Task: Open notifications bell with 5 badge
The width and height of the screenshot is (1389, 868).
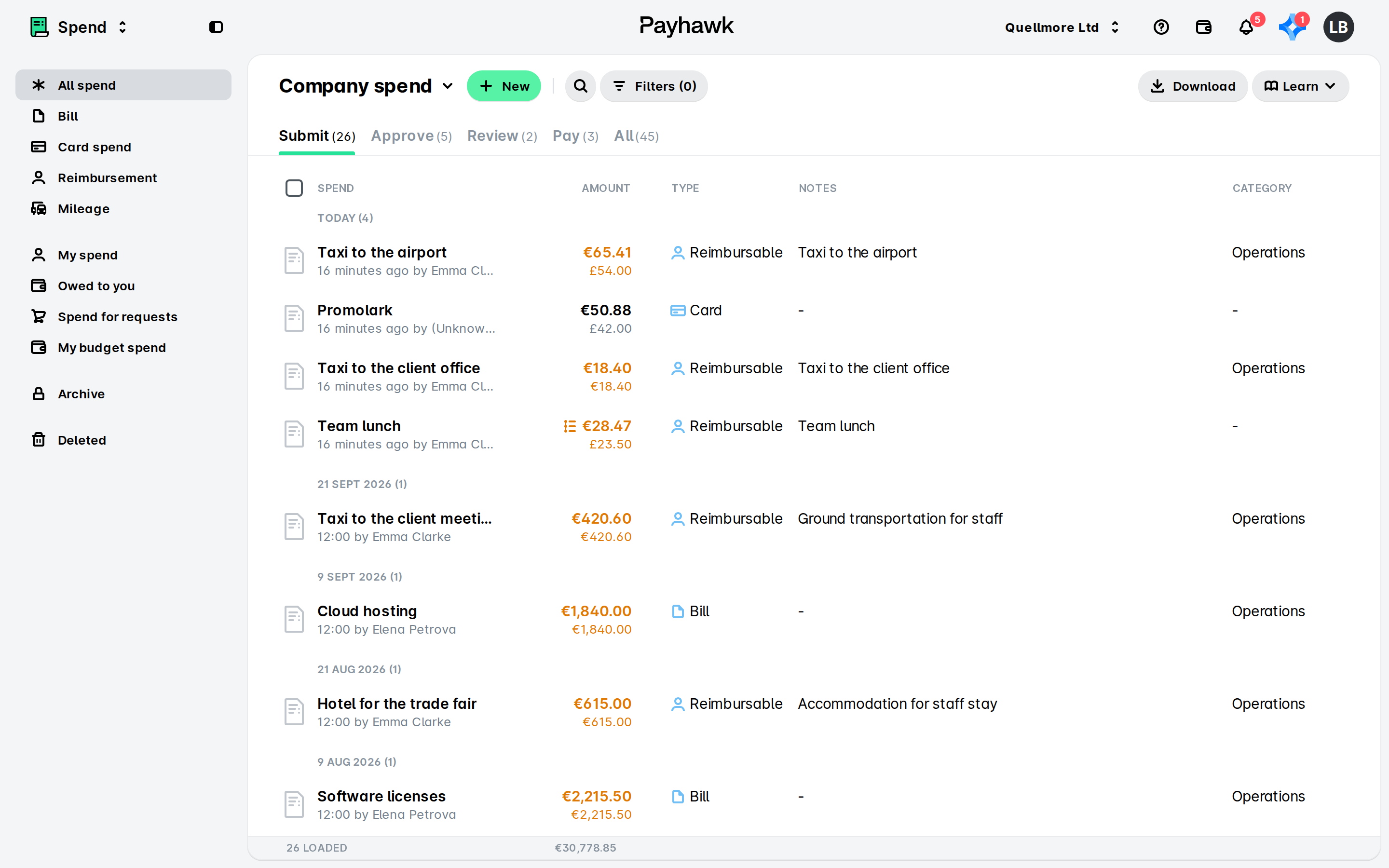Action: [x=1246, y=27]
